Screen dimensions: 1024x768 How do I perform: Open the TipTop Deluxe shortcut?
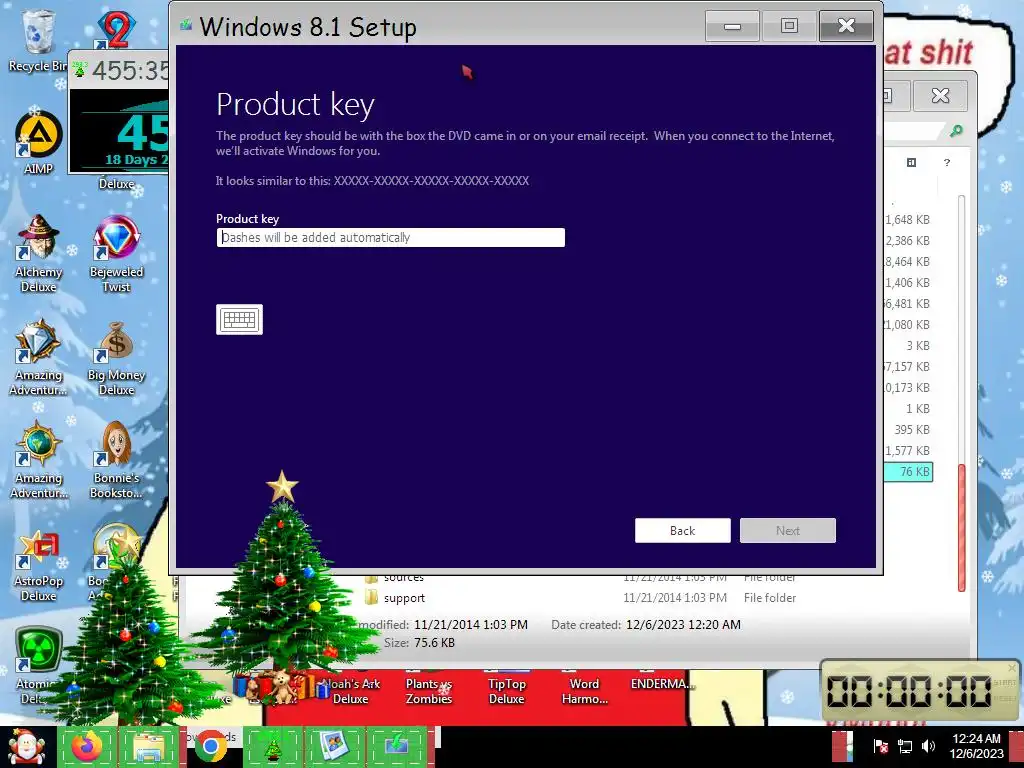(506, 689)
